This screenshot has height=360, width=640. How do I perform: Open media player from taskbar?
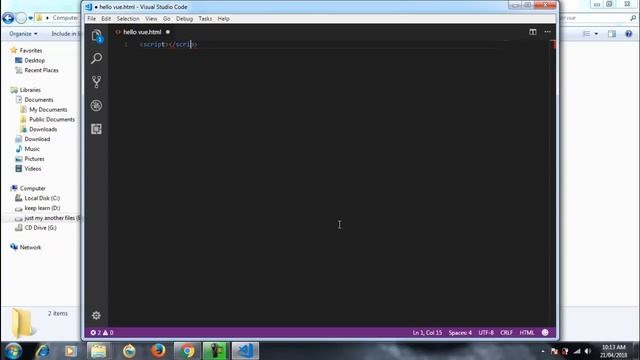(x=71, y=351)
